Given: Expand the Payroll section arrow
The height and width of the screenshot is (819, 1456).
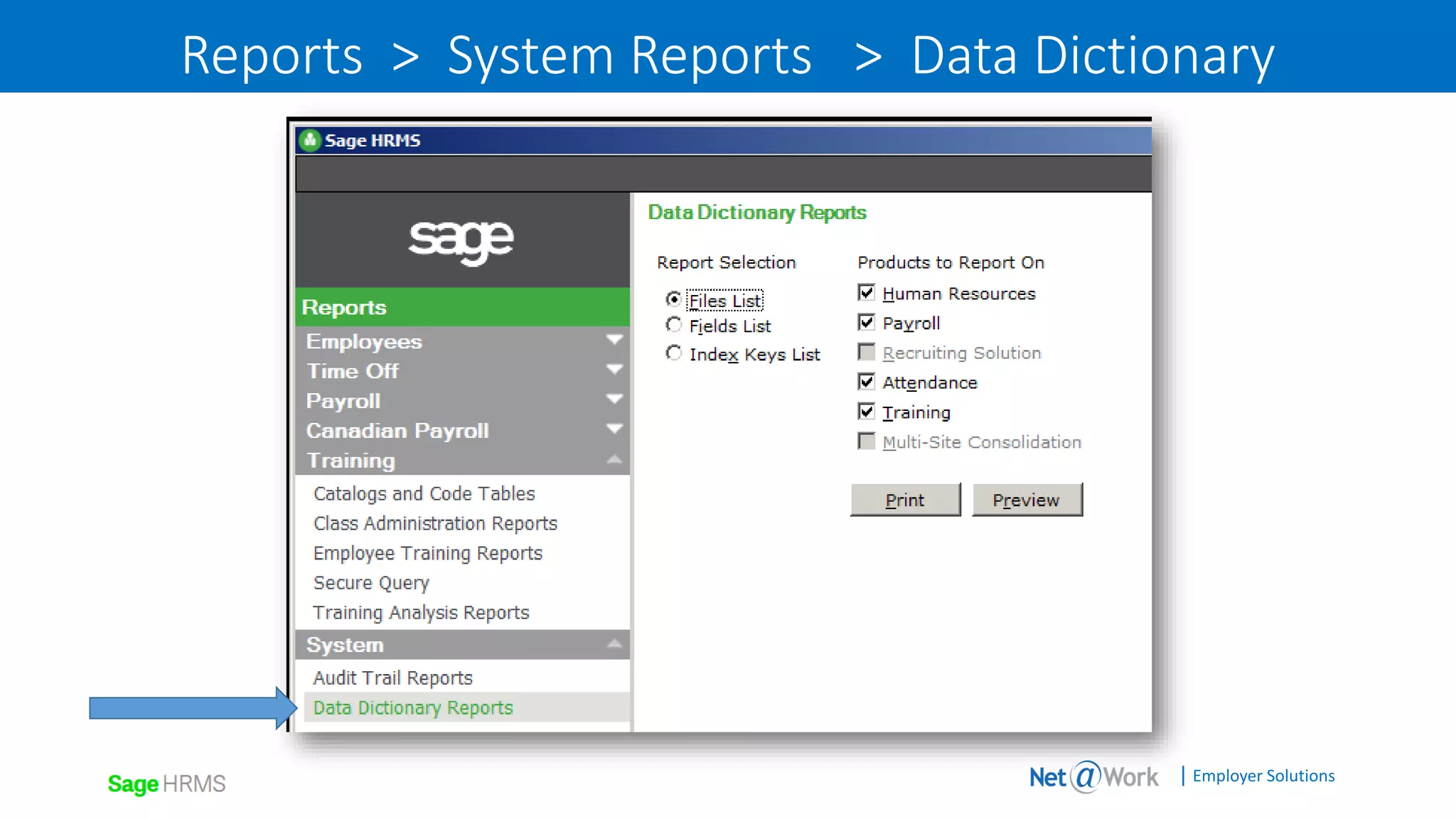Looking at the screenshot, I should pos(614,400).
